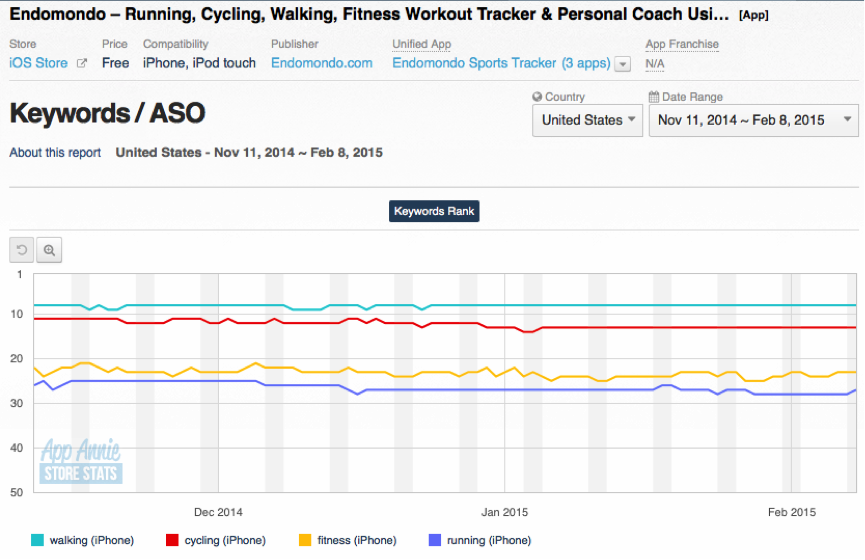Image resolution: width=865 pixels, height=560 pixels.
Task: Click the About this report link
Action: [55, 153]
